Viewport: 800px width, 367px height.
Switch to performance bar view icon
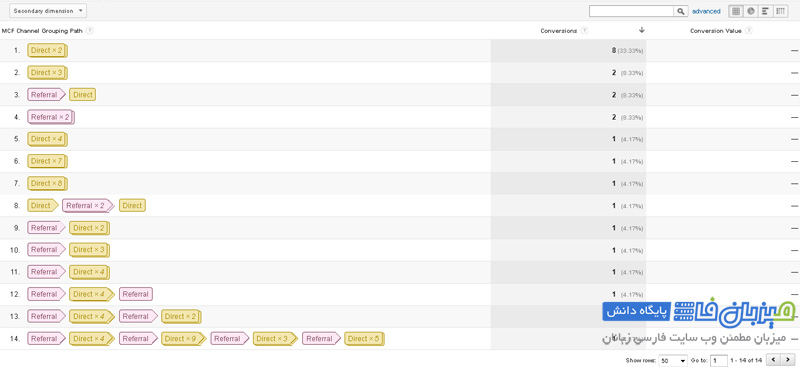click(x=765, y=11)
